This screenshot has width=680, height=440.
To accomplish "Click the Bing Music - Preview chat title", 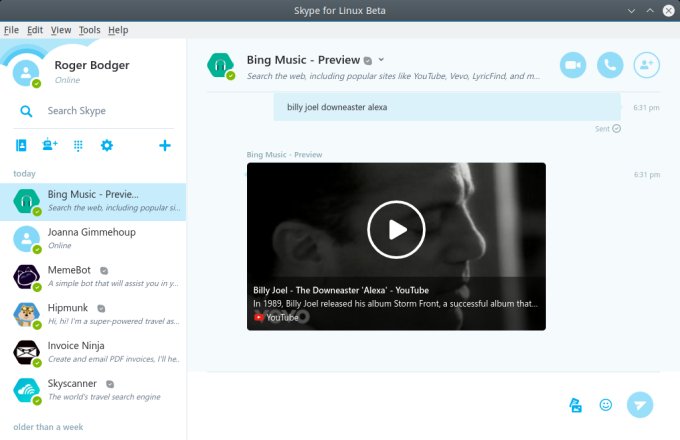I will (303, 60).
